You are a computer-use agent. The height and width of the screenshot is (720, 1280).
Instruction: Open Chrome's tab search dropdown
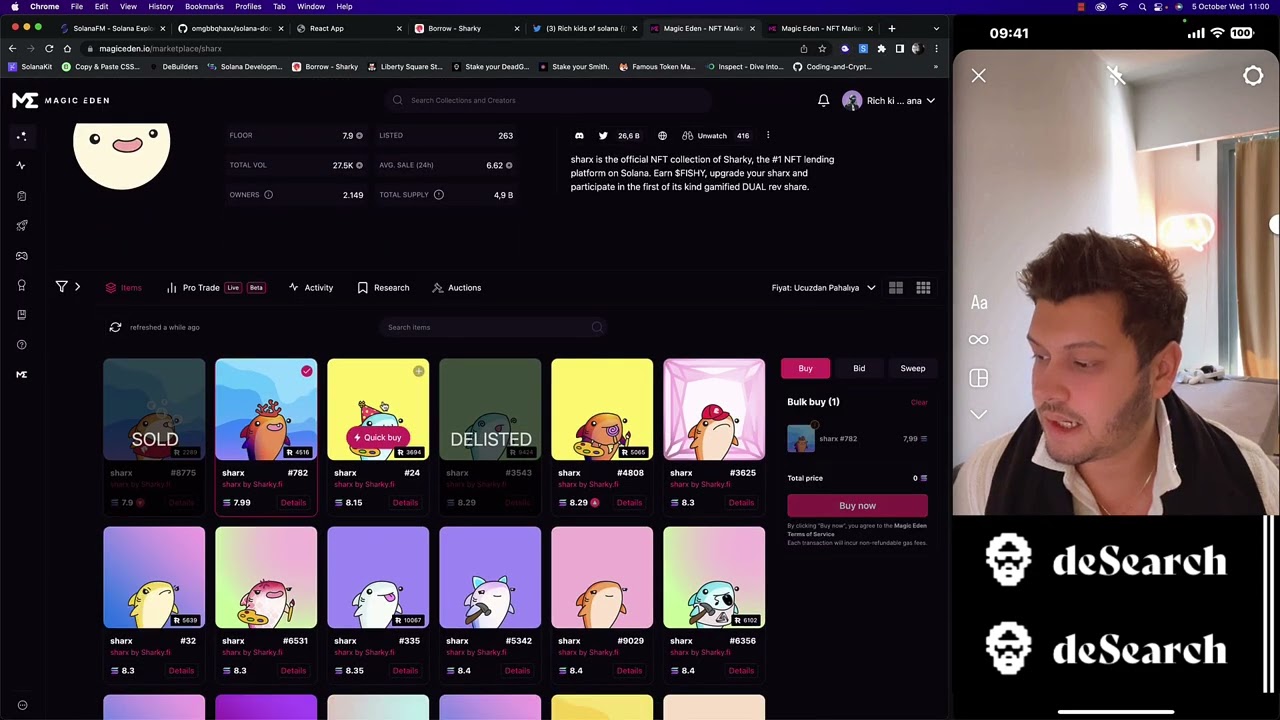coord(936,28)
